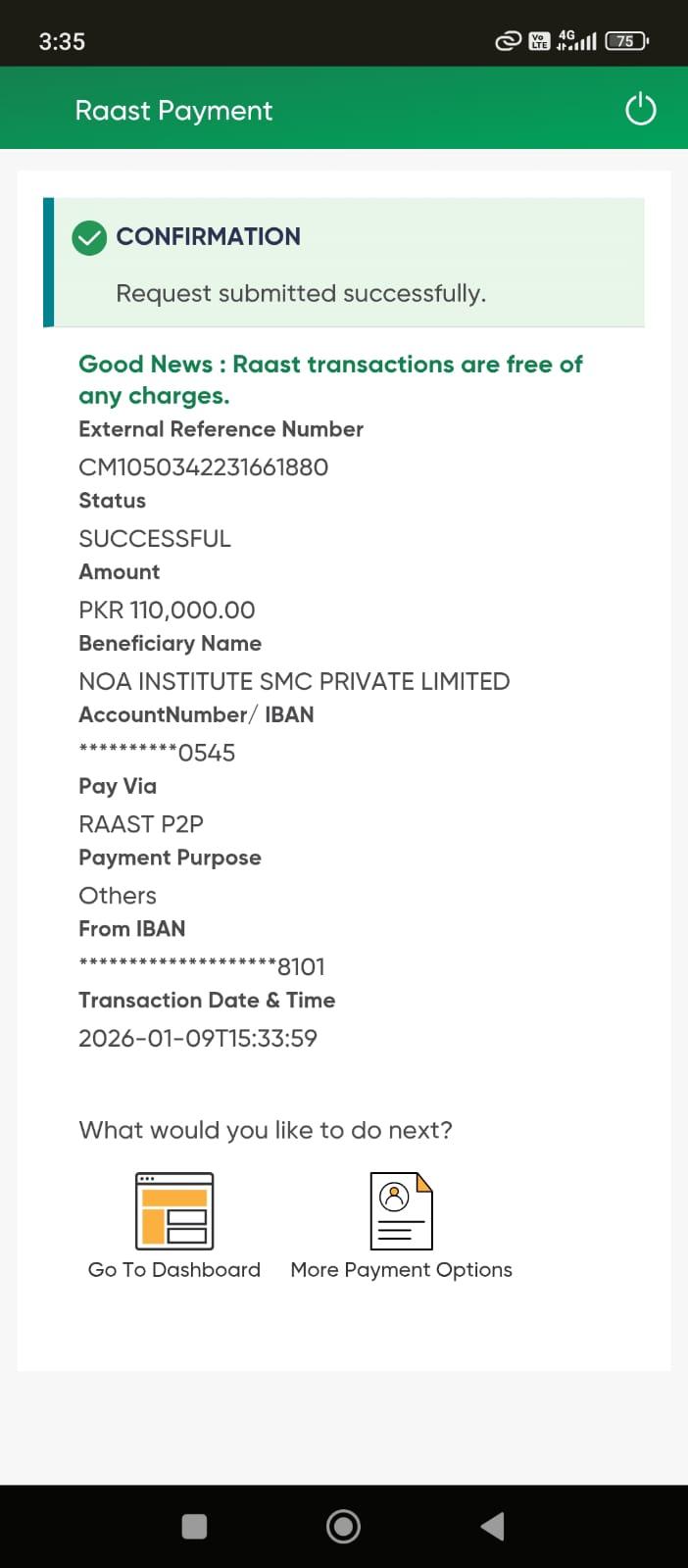
Task: Tap the green confirmation checkmark icon
Action: [89, 237]
